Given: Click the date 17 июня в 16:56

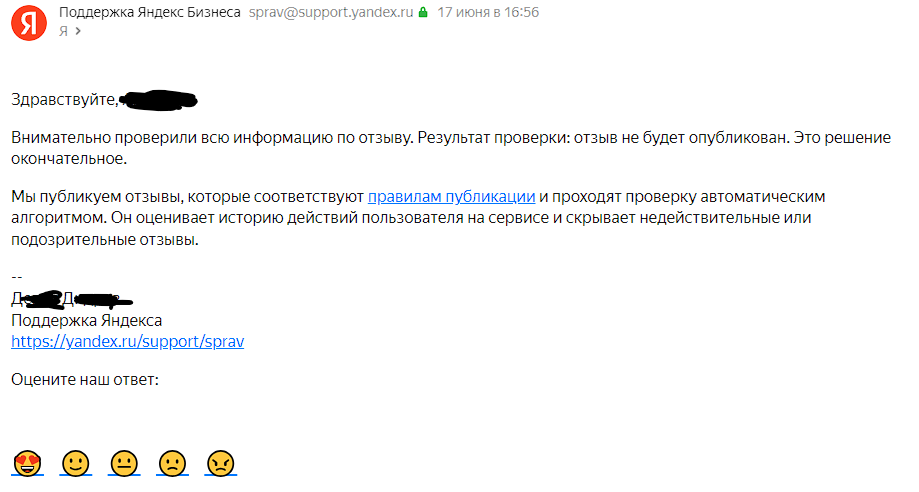Looking at the screenshot, I should 489,13.
